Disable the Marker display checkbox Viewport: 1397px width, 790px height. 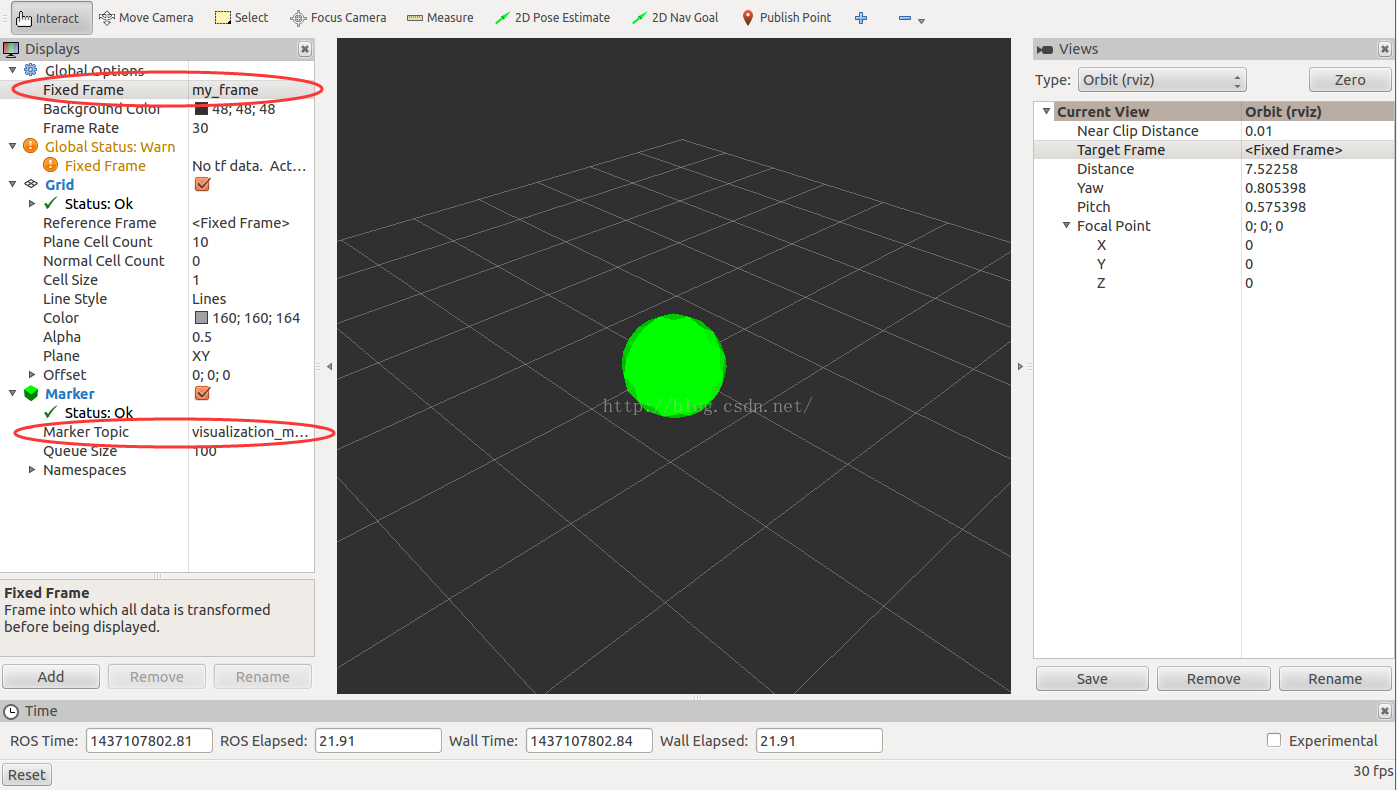coord(202,393)
